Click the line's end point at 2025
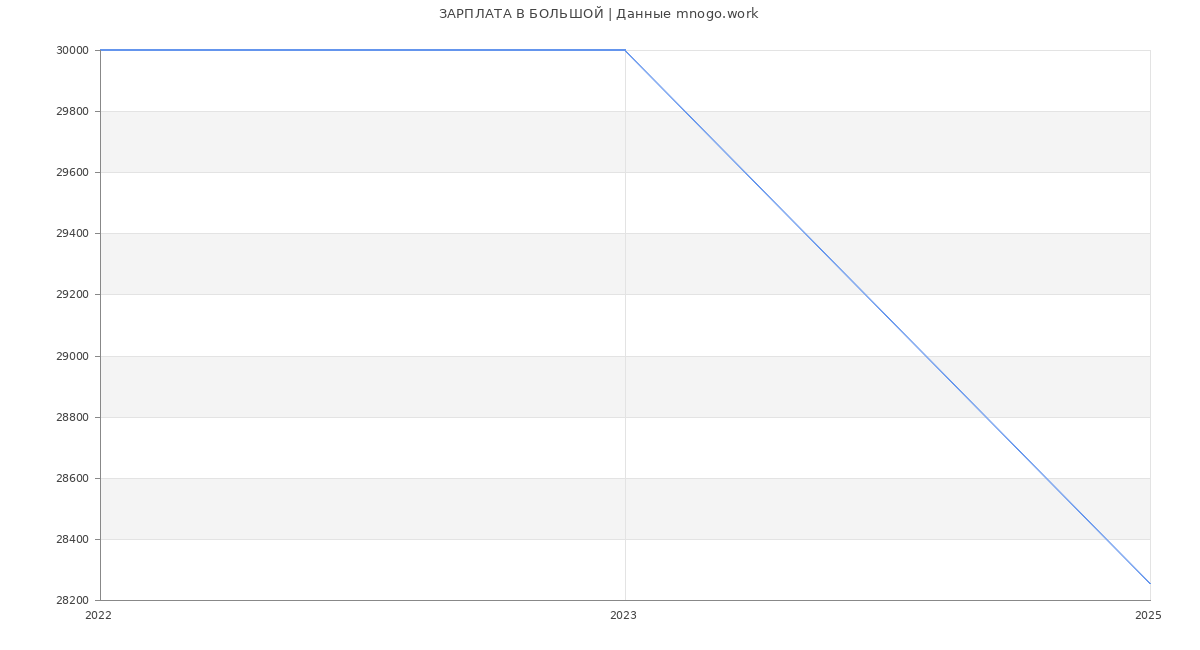Viewport: 1200px width, 650px height. (1150, 583)
